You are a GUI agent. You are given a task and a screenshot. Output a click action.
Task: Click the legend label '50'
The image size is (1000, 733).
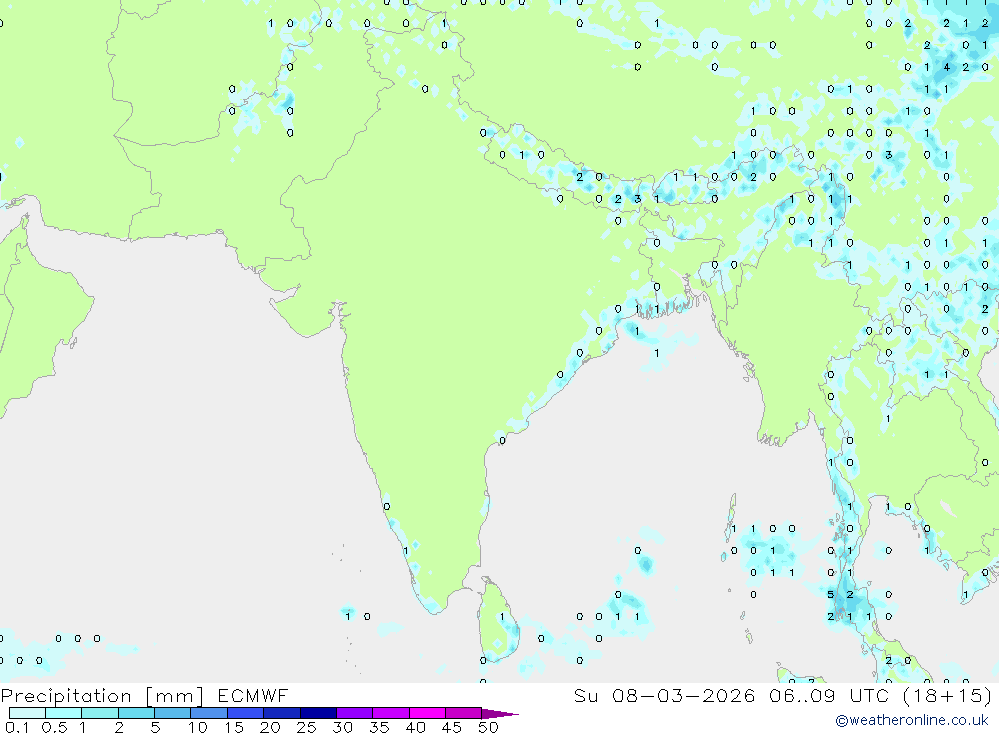[488, 727]
